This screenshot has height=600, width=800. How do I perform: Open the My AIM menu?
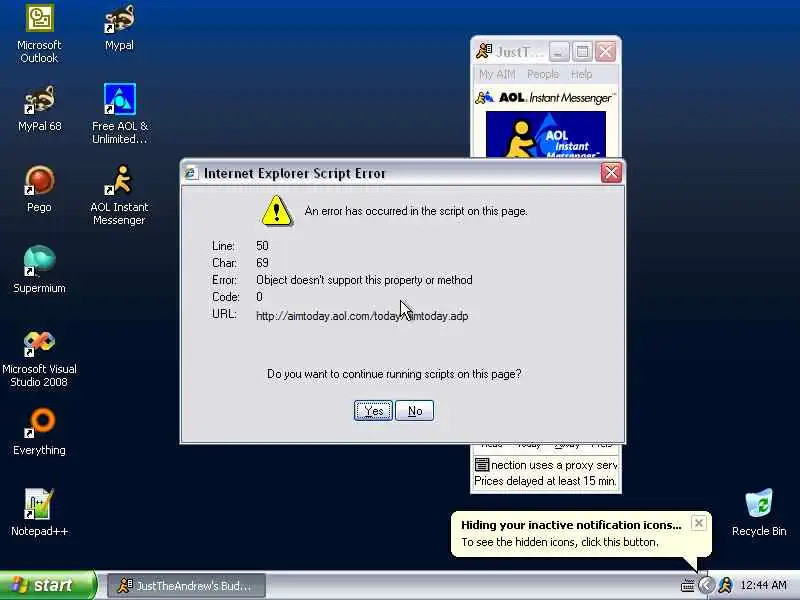(497, 74)
